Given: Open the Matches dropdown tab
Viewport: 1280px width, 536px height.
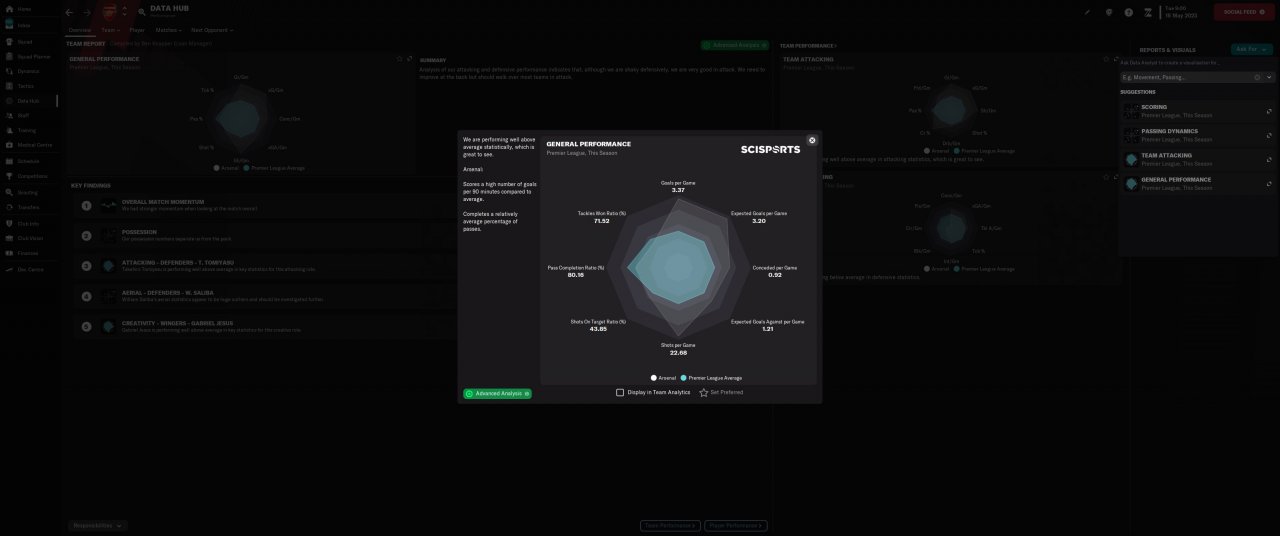Looking at the screenshot, I should pos(168,30).
